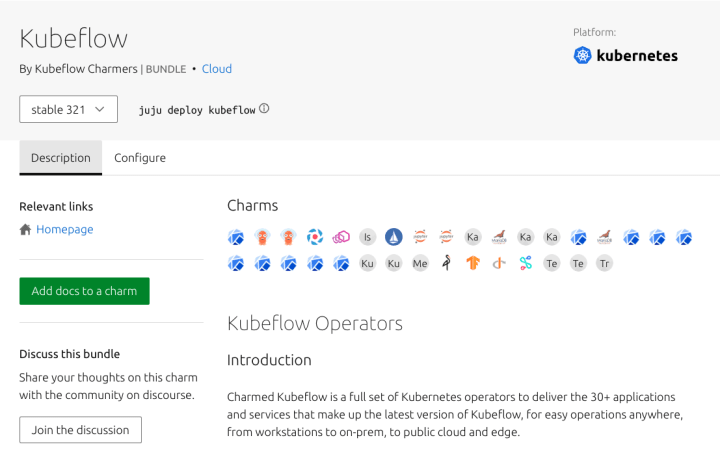The width and height of the screenshot is (720, 451).
Task: Click the Jupyter icon adjacent to the 'Ka' icon
Action: 446,237
